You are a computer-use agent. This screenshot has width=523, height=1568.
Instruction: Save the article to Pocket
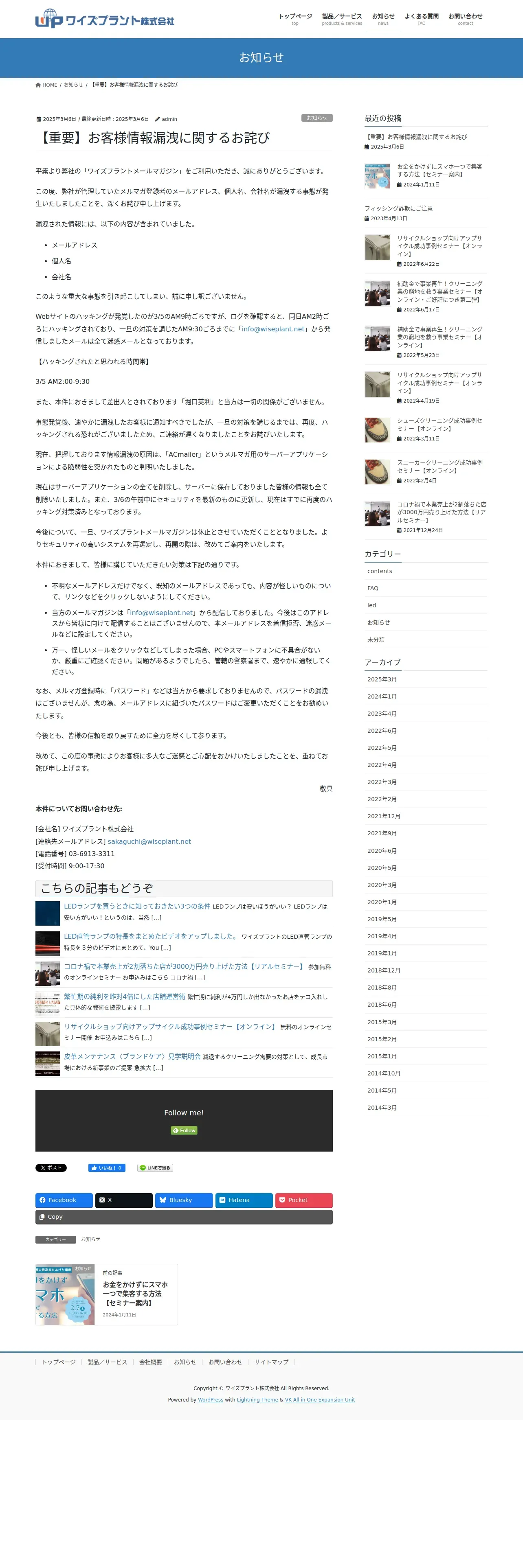tap(304, 1200)
